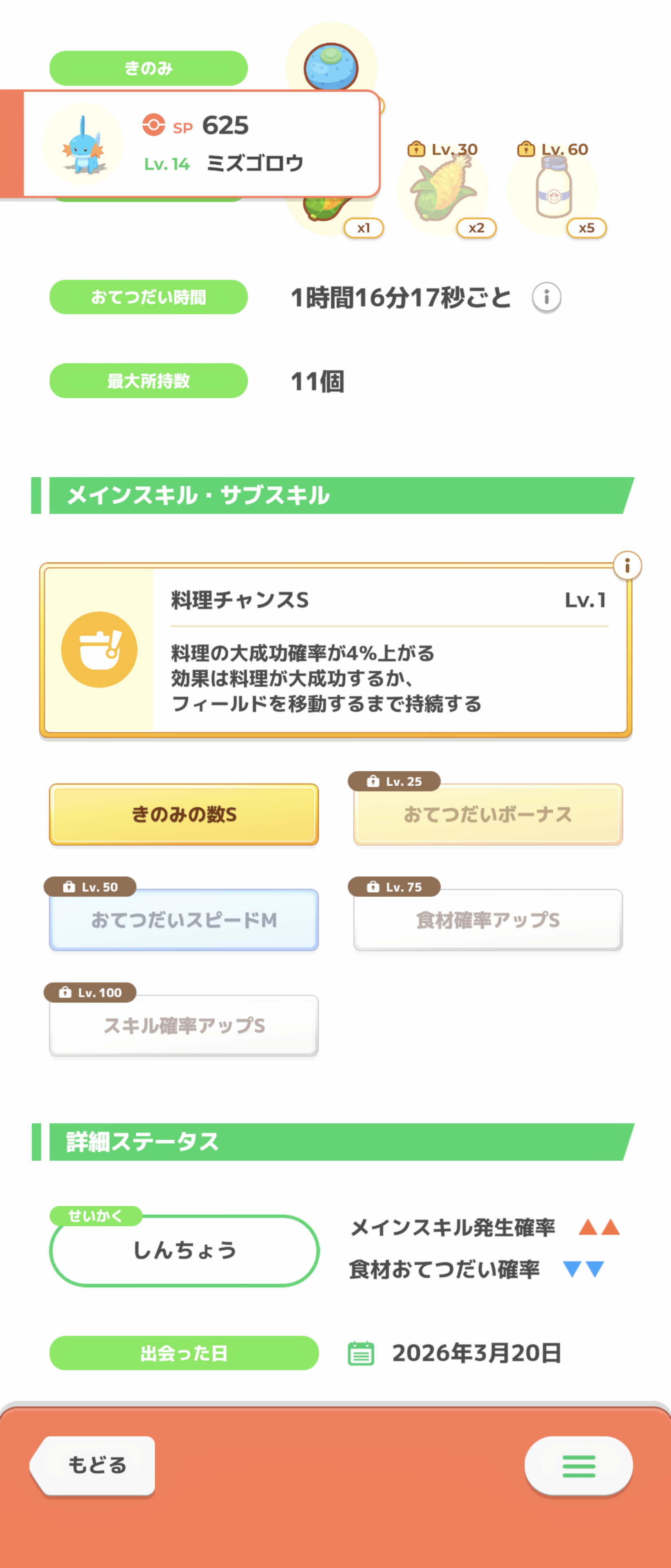This screenshot has height=1568, width=671.
Task: Select the きのみの数S sub skill
Action: 184,815
